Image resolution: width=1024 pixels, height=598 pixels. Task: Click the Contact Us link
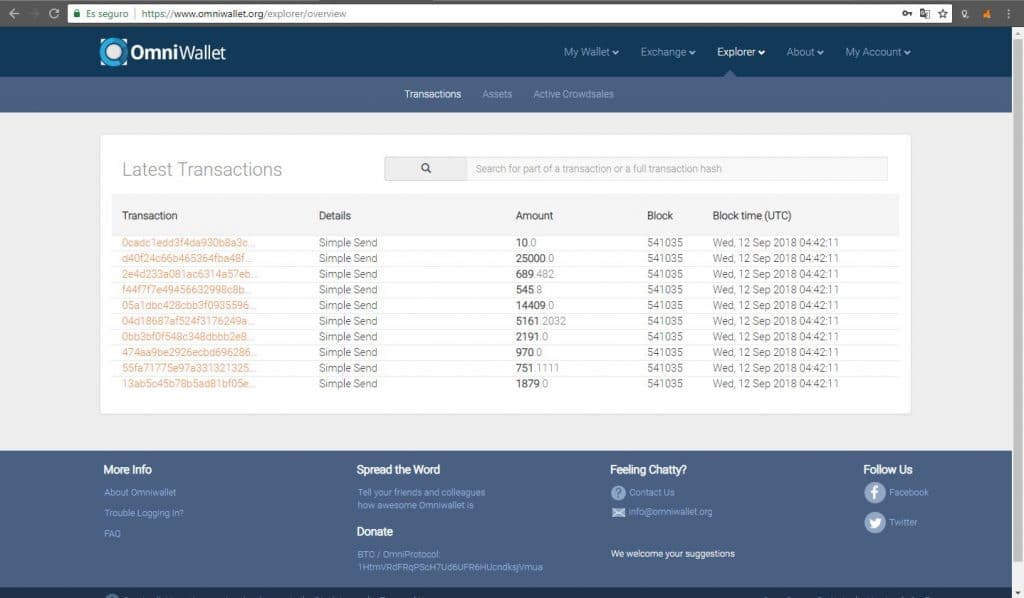click(652, 492)
